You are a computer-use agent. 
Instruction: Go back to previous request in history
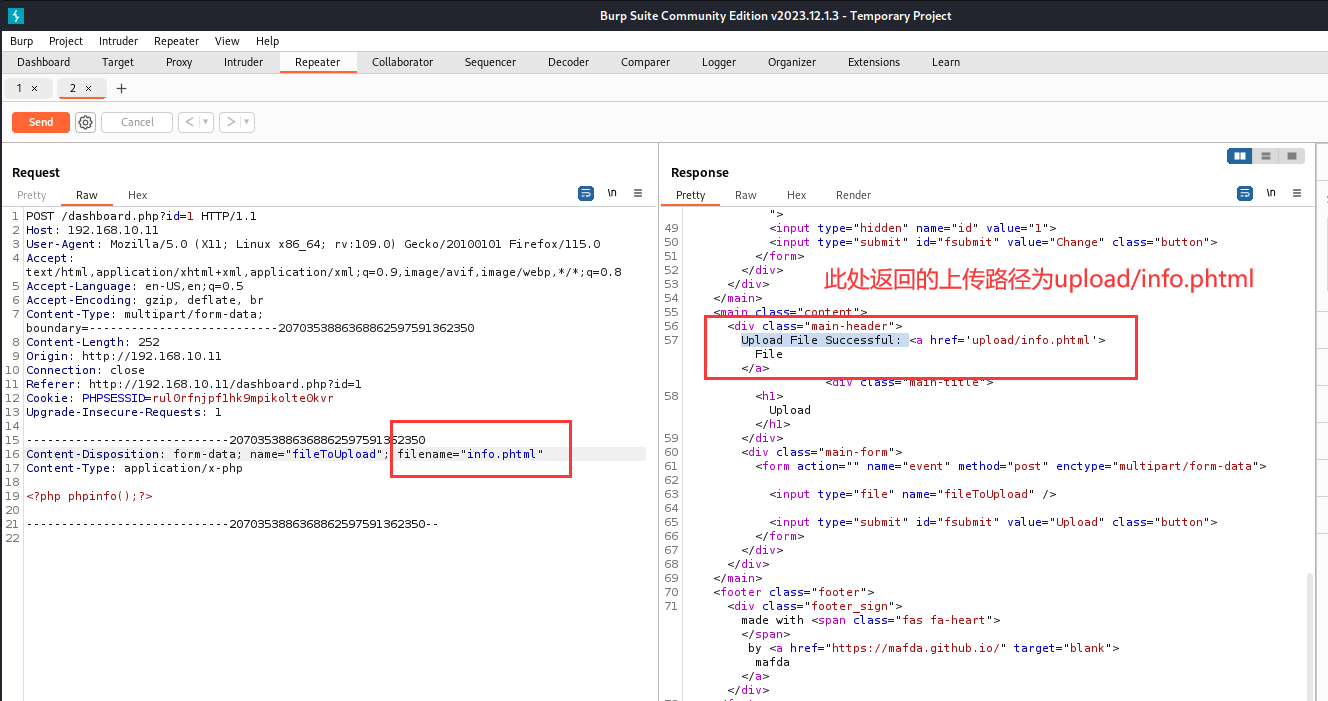point(188,122)
